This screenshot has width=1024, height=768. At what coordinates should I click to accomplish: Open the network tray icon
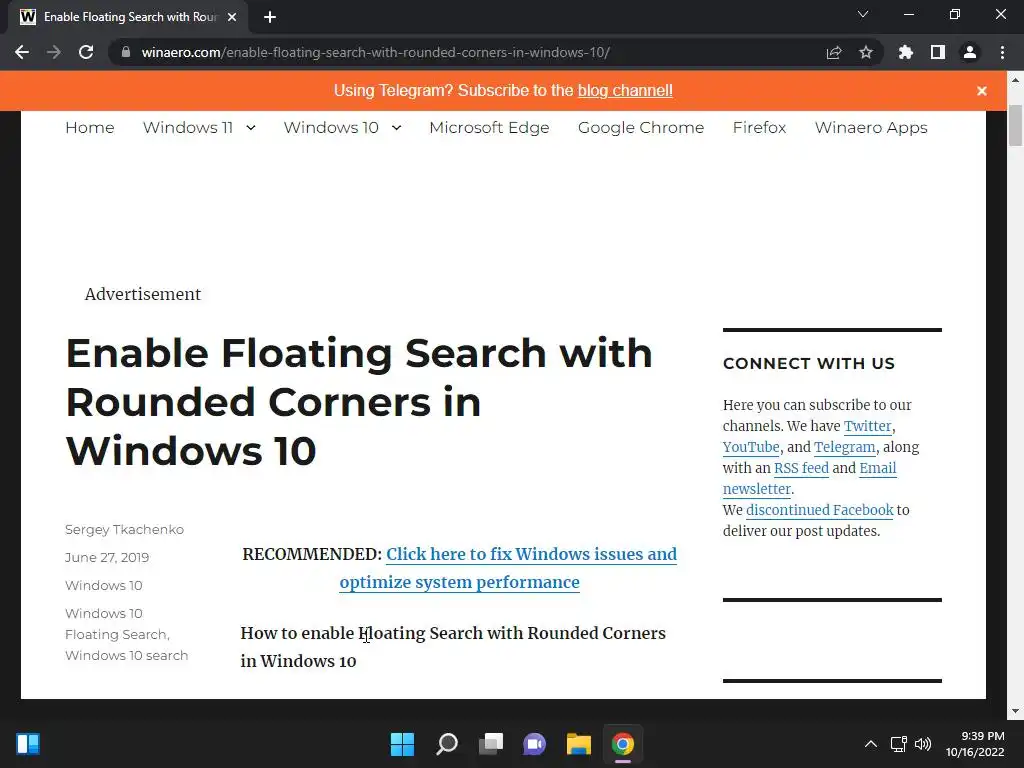coord(899,744)
